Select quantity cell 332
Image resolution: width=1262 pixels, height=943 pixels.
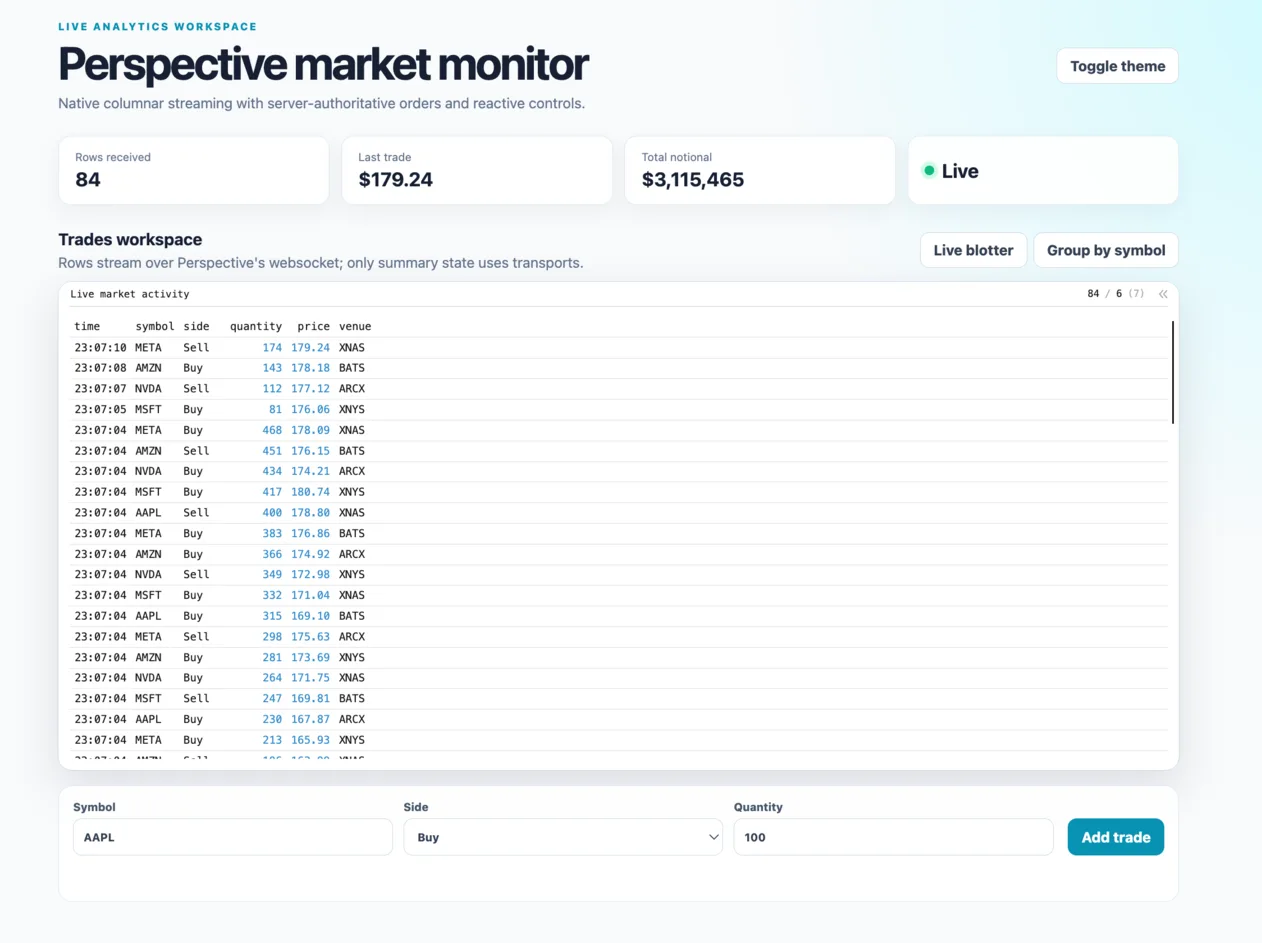[x=272, y=595]
